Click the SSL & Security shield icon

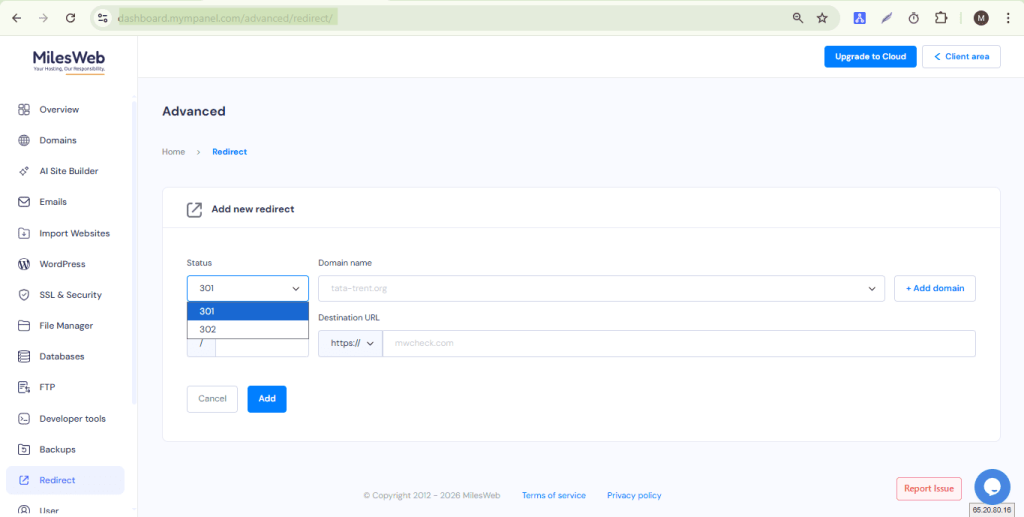24,295
